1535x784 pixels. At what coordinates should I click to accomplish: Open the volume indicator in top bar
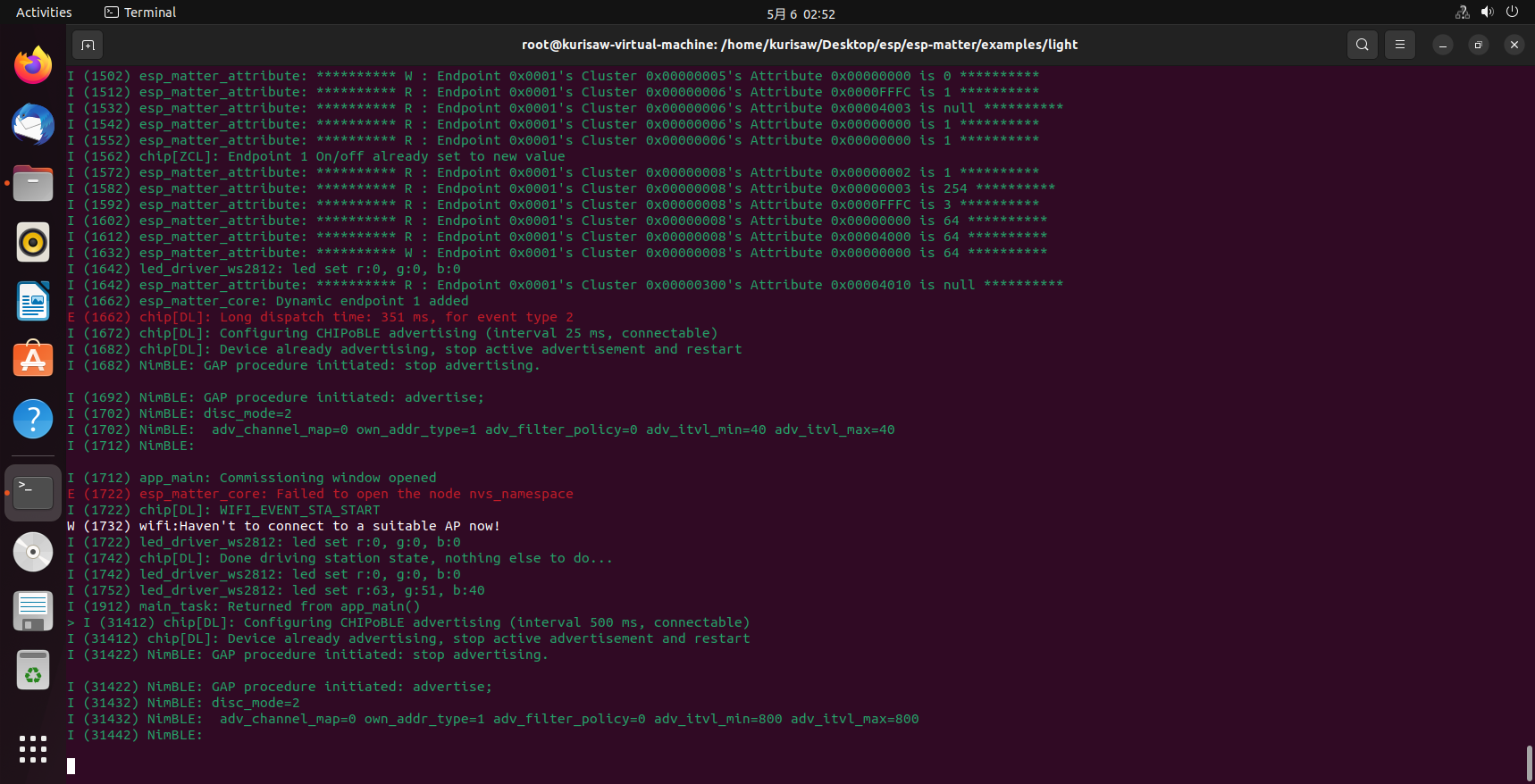tap(1487, 13)
